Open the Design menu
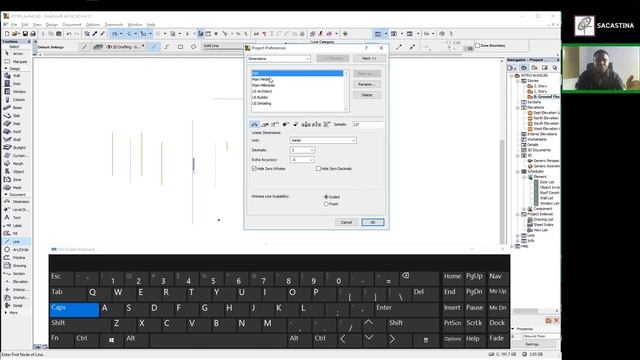 coord(52,25)
